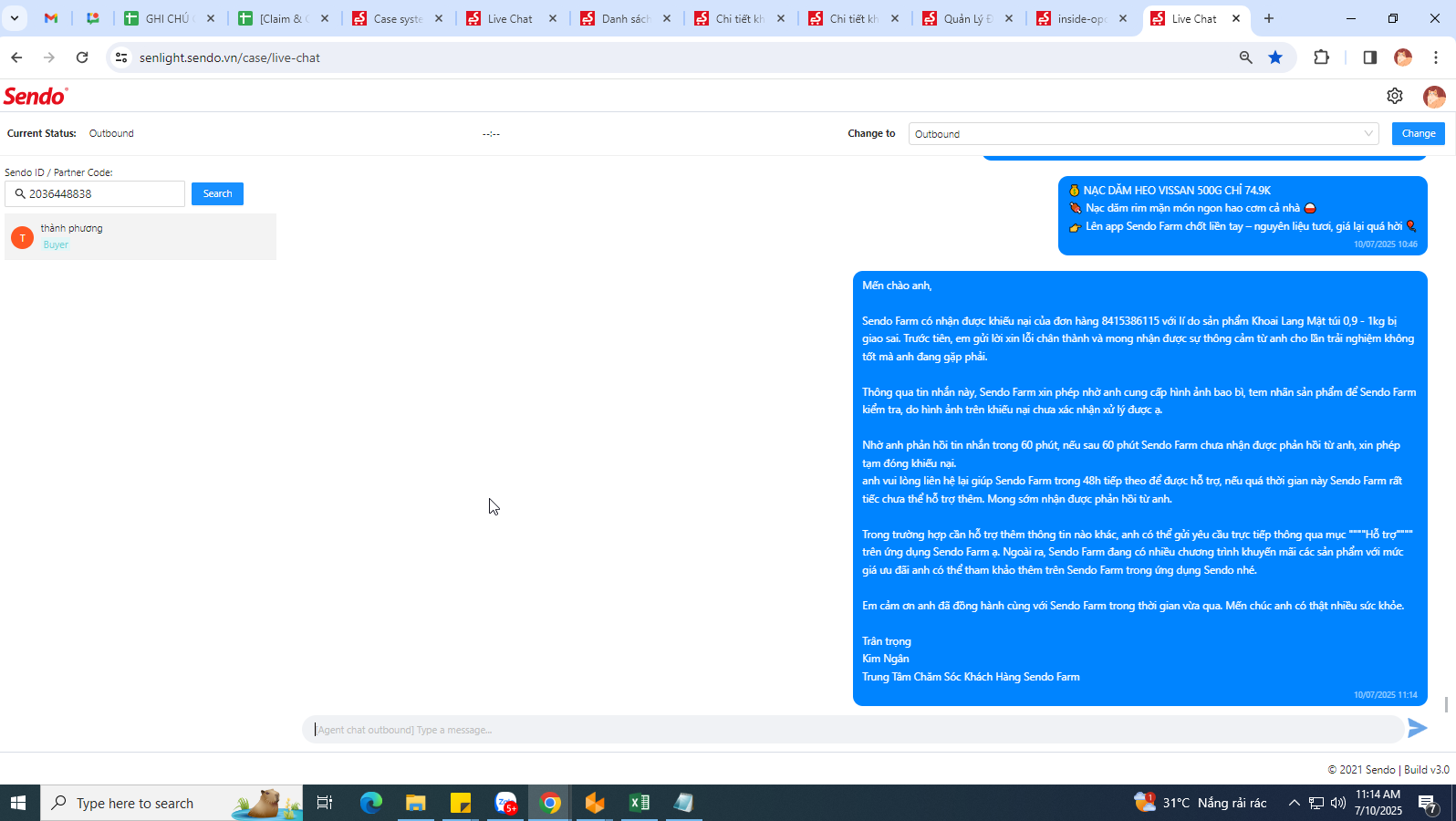Image resolution: width=1456 pixels, height=821 pixels.
Task: Open the volume control in tray
Action: coord(1338,803)
